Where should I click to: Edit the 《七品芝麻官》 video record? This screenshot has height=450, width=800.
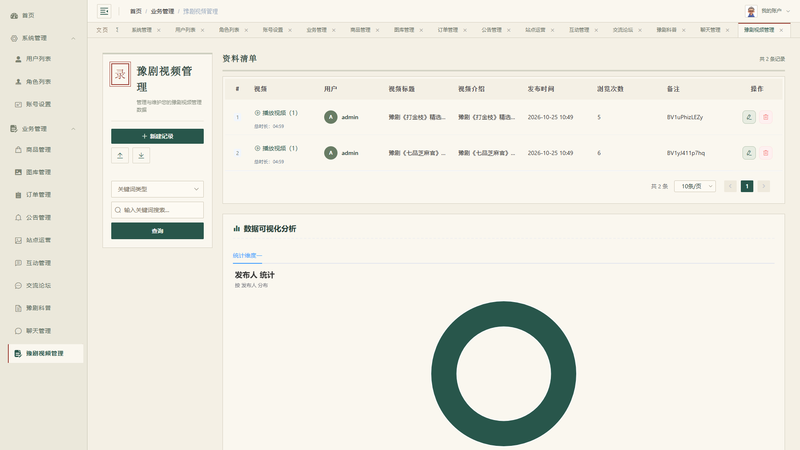pos(749,153)
